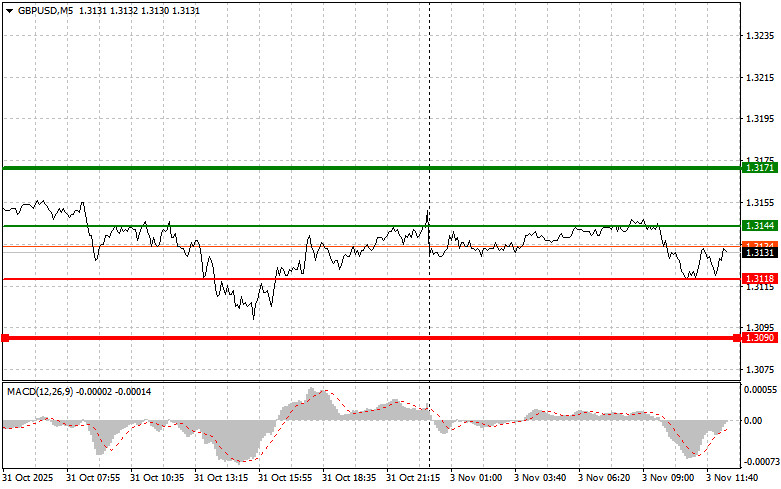This screenshot has width=781, height=489.
Task: Click the 3 Nov 11:40 time label
Action: [x=732, y=478]
